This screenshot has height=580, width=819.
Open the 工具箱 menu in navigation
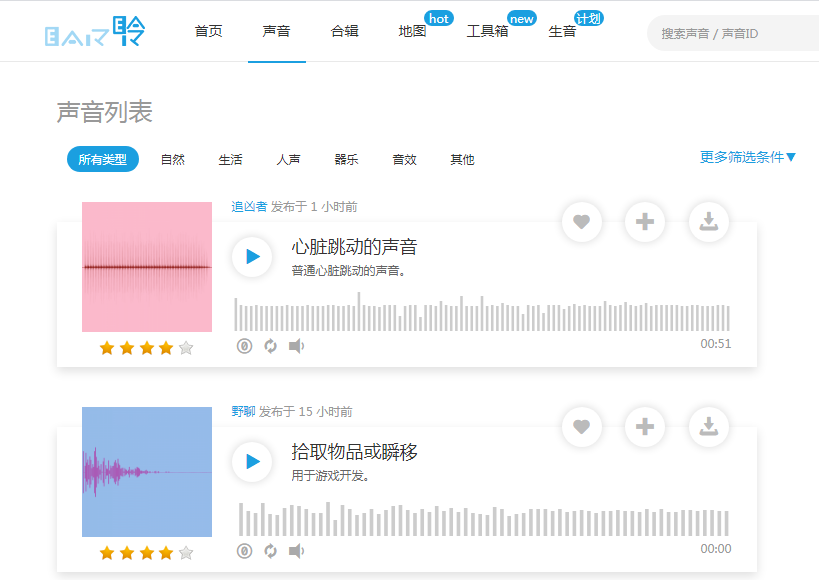coord(487,31)
